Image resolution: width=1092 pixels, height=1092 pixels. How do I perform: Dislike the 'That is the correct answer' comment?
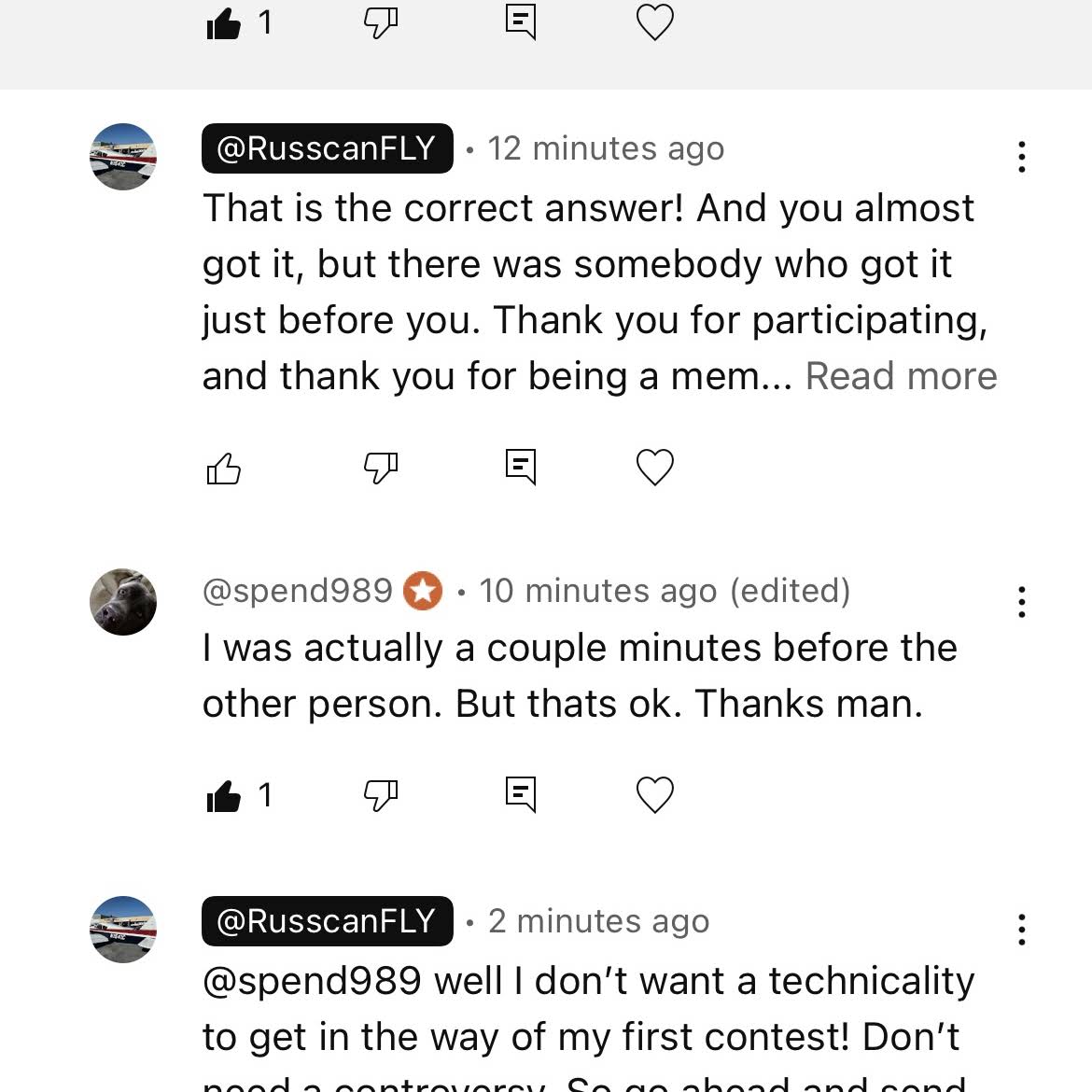click(x=380, y=468)
